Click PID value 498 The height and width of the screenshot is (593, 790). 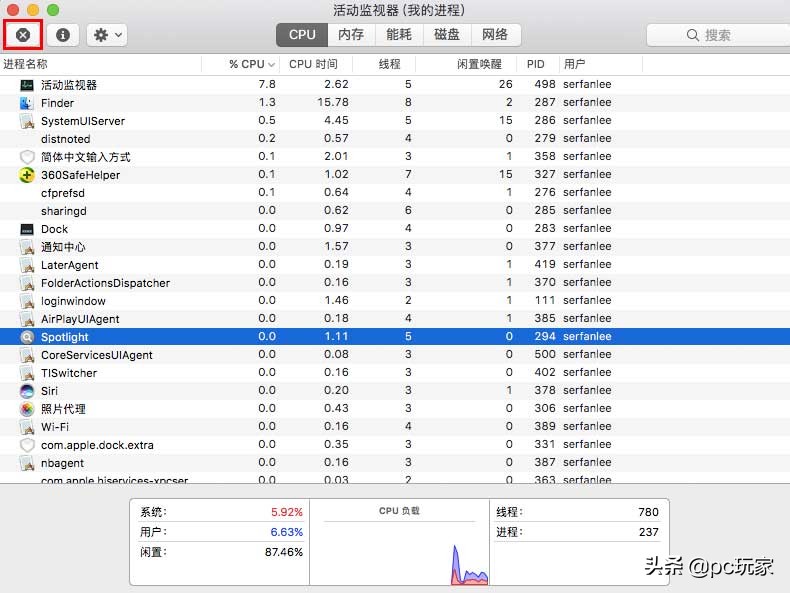click(545, 84)
